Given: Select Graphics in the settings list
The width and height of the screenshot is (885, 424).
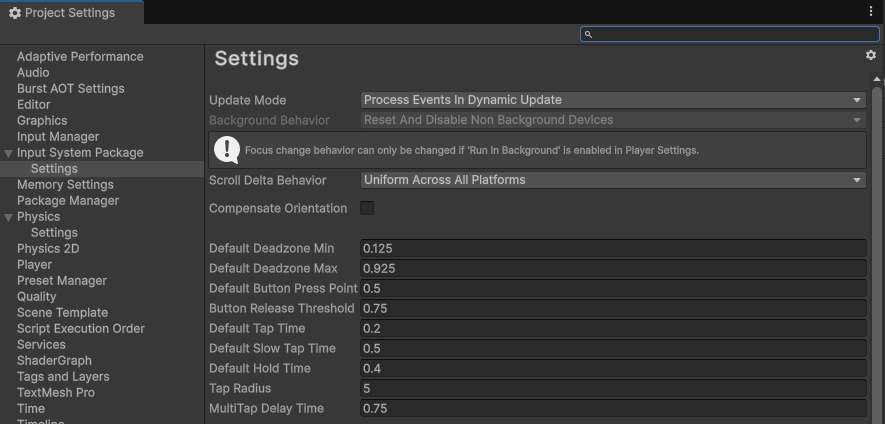Looking at the screenshot, I should click(x=42, y=120).
